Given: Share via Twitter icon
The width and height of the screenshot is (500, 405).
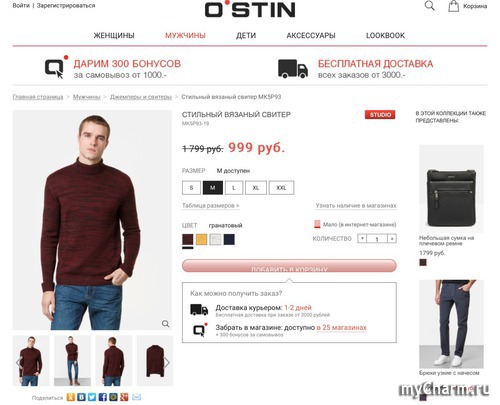Looking at the screenshot, I should click(92, 397).
